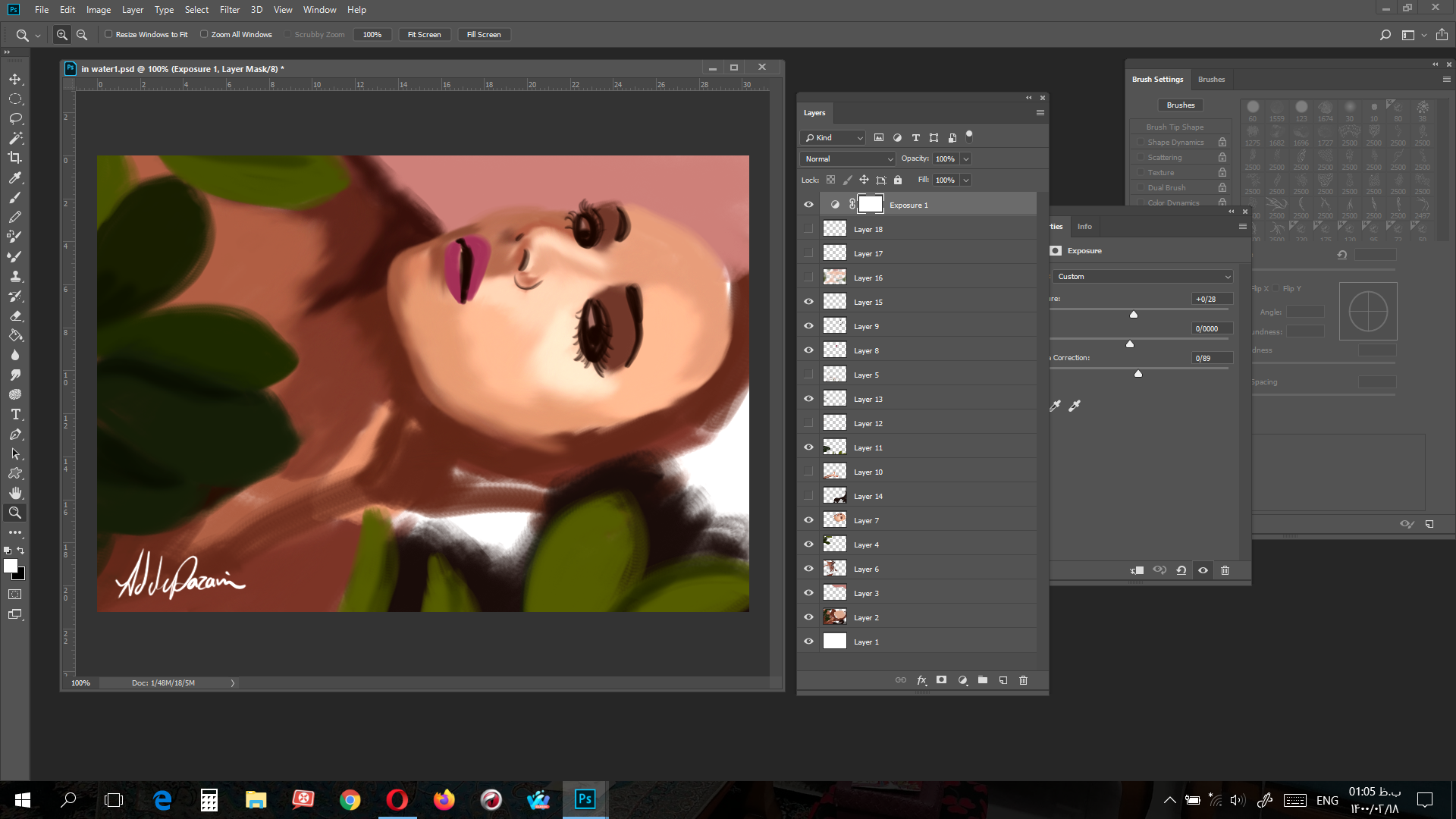The width and height of the screenshot is (1456, 819).
Task: Show Layer 18 visibility
Action: tap(808, 229)
